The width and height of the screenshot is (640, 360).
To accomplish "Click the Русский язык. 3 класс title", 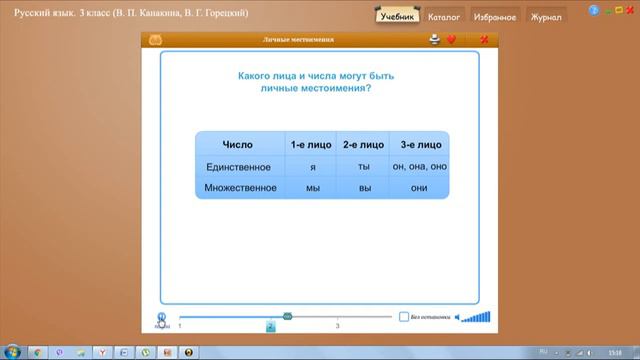I will [x=131, y=13].
